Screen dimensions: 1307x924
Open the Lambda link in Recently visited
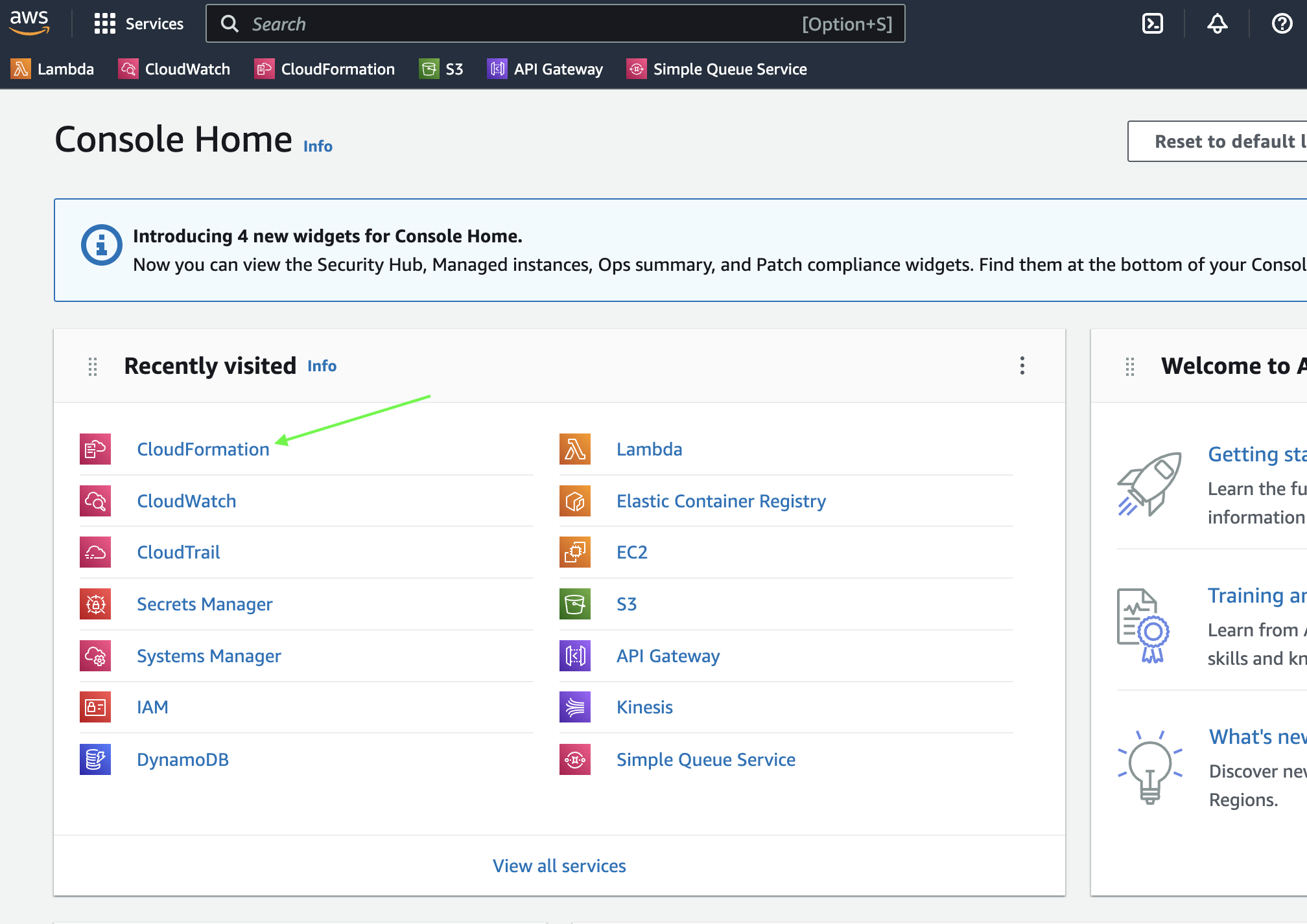[649, 449]
